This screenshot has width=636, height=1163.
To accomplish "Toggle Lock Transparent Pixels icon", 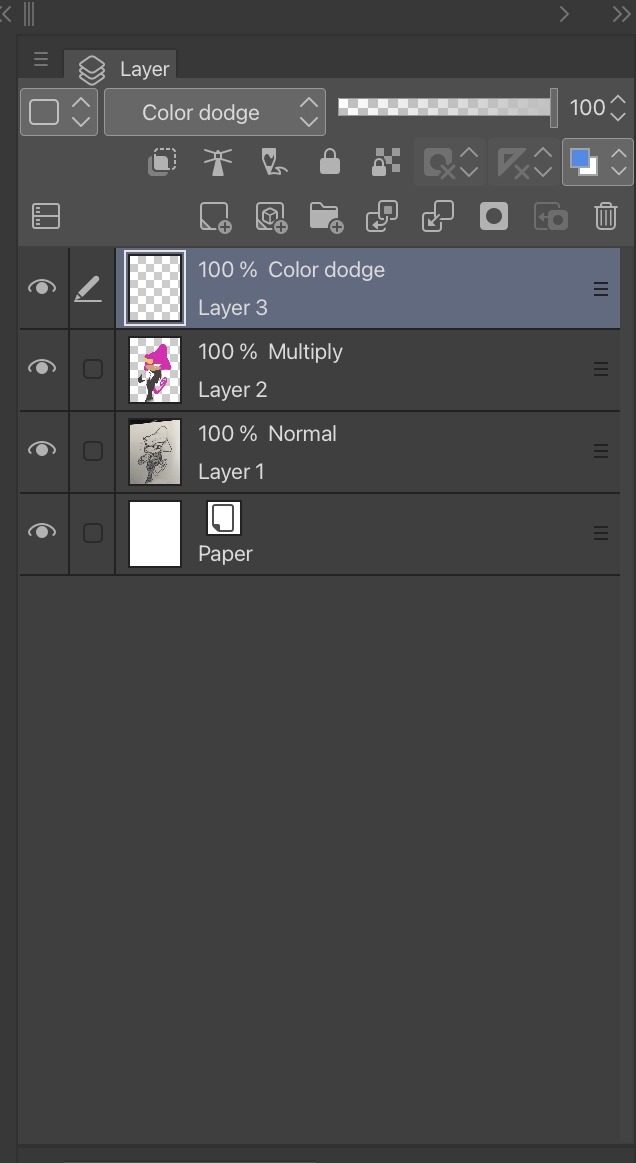I will click(x=385, y=162).
